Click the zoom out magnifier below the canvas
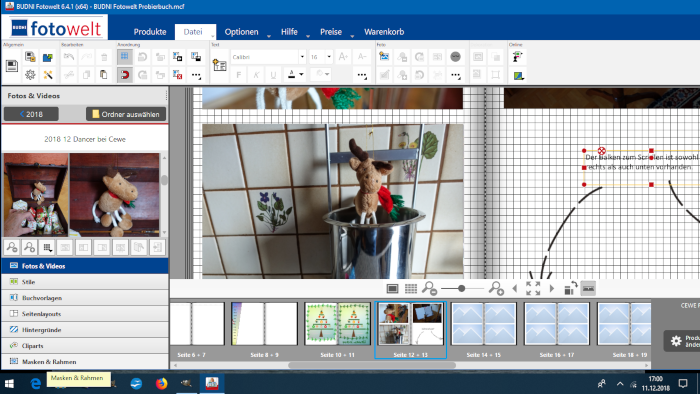The height and width of the screenshot is (394, 700). pyautogui.click(x=429, y=288)
